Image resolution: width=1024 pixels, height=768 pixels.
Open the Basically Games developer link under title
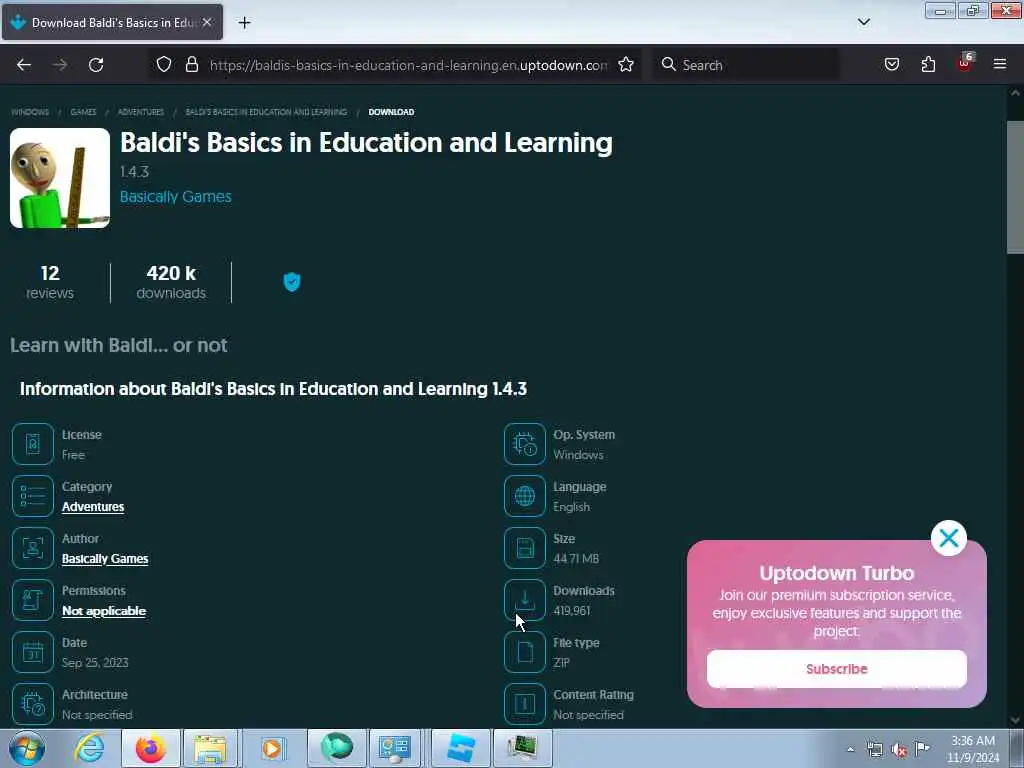(176, 197)
